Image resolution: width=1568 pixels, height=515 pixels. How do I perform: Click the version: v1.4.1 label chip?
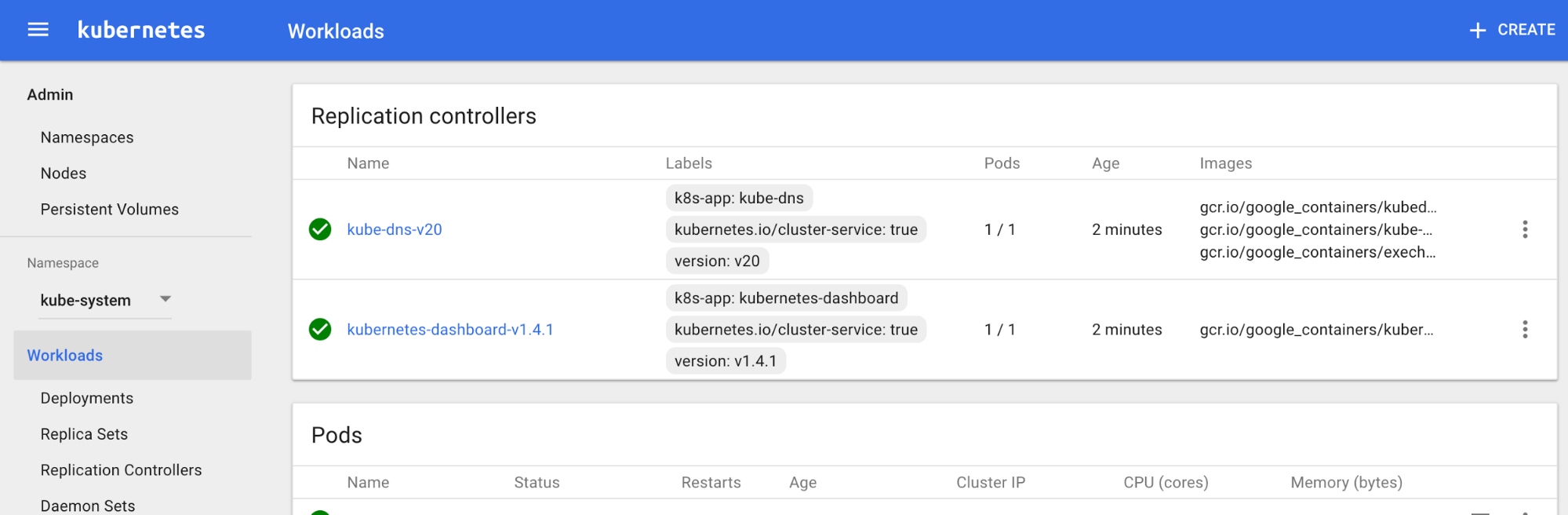726,361
